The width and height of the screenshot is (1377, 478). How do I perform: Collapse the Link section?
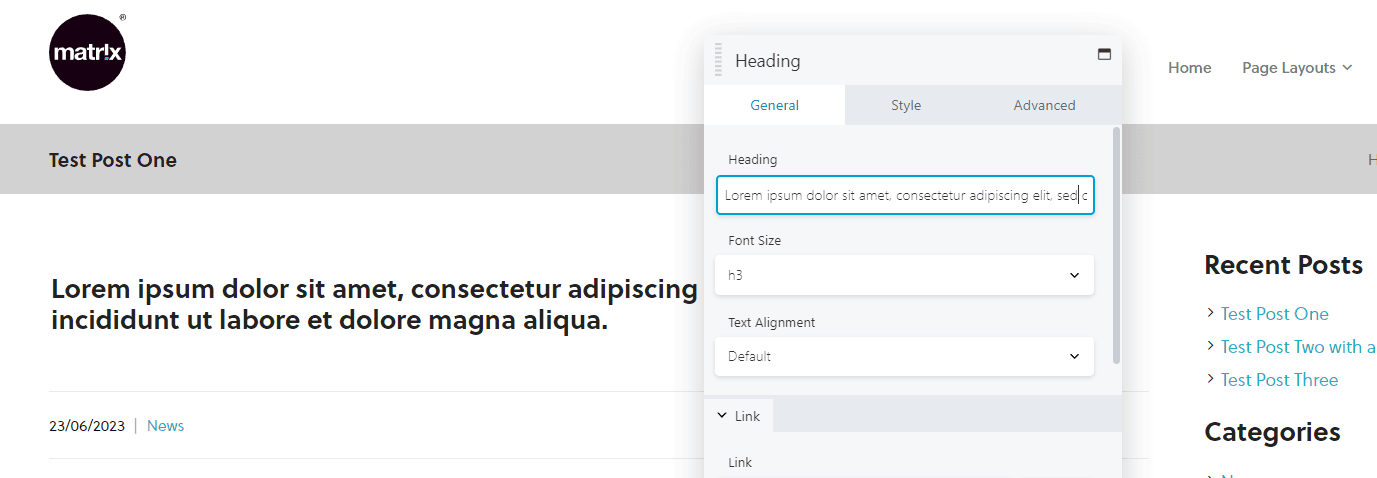click(x=738, y=416)
